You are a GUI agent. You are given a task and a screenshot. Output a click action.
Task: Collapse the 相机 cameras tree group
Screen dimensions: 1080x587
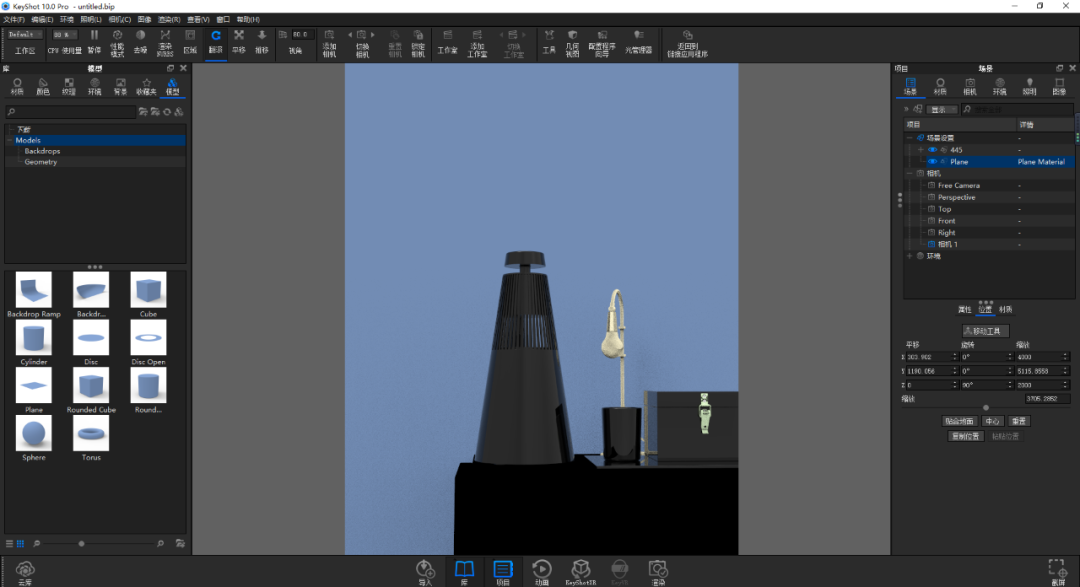point(910,174)
